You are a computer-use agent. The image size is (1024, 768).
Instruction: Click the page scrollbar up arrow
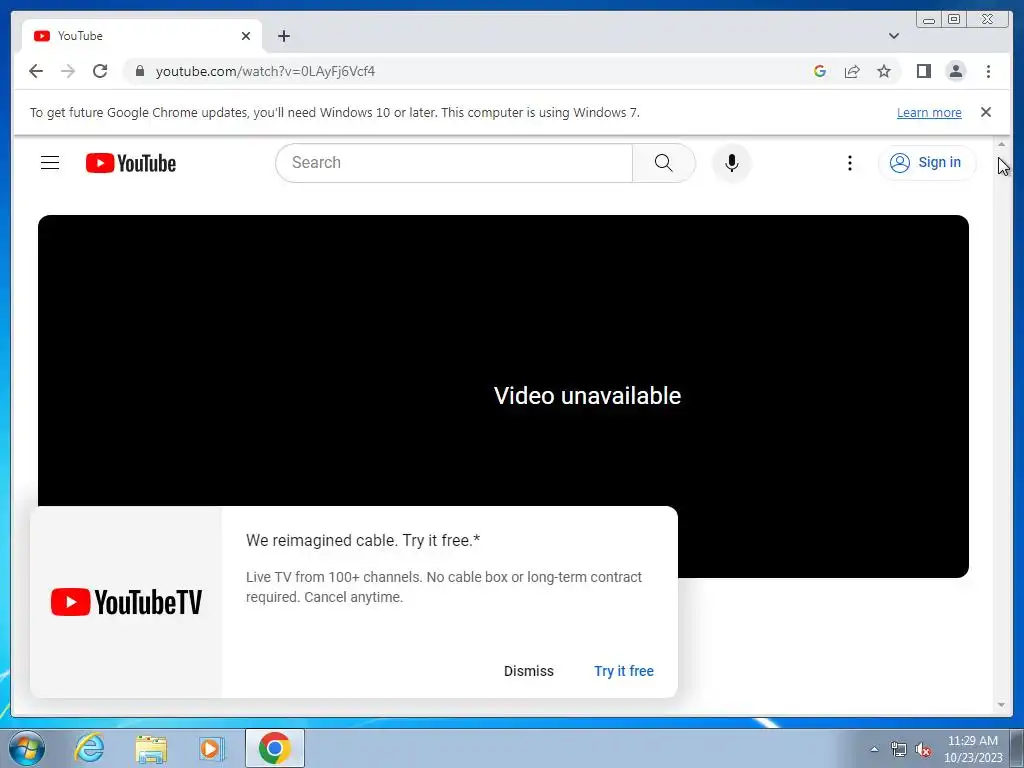point(1001,144)
